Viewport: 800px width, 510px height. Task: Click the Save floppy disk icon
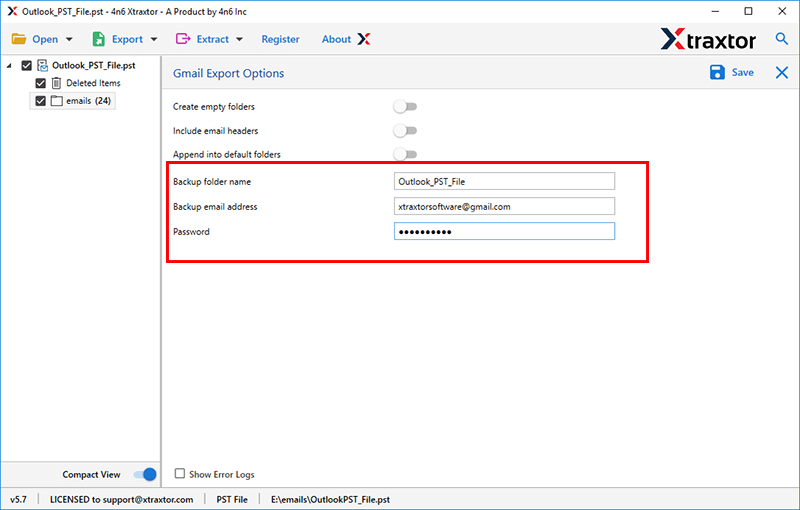[717, 72]
